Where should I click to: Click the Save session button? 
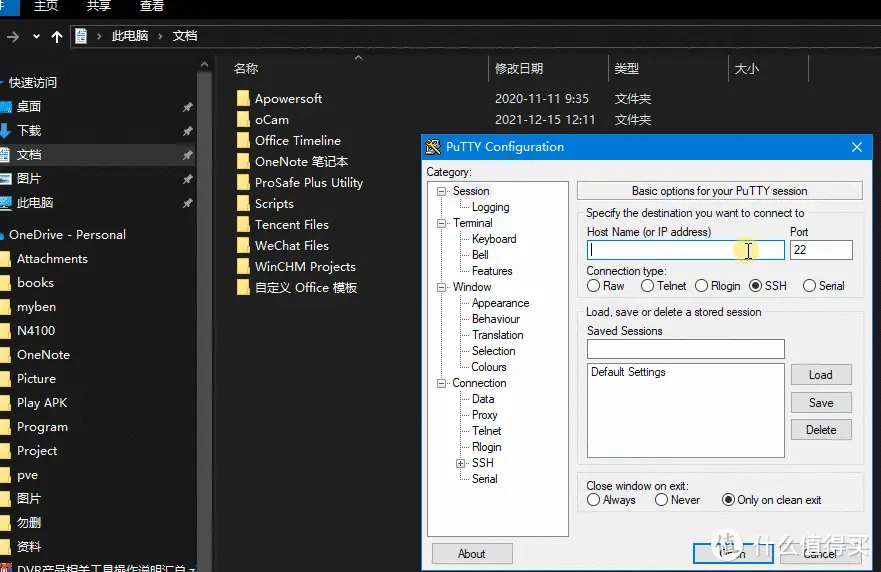pos(821,402)
